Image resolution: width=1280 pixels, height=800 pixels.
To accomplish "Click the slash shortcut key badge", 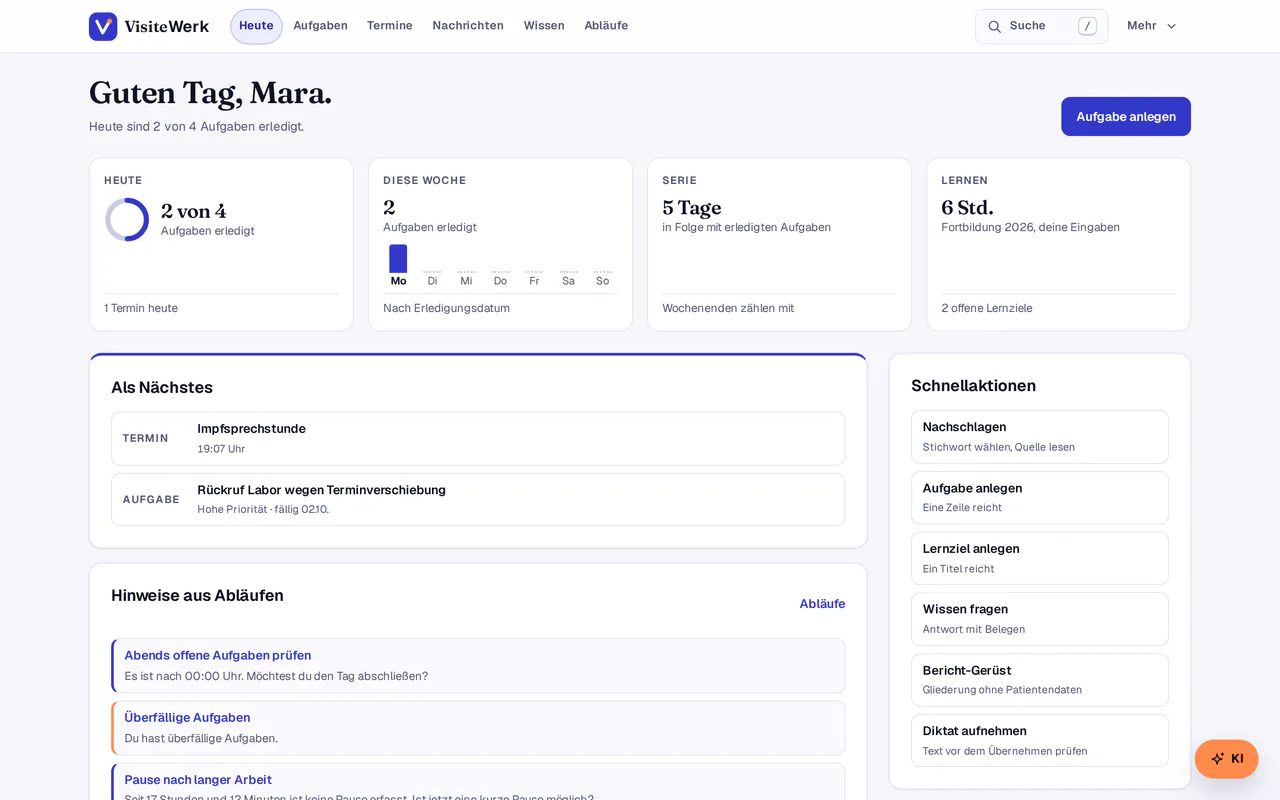I will pyautogui.click(x=1087, y=26).
